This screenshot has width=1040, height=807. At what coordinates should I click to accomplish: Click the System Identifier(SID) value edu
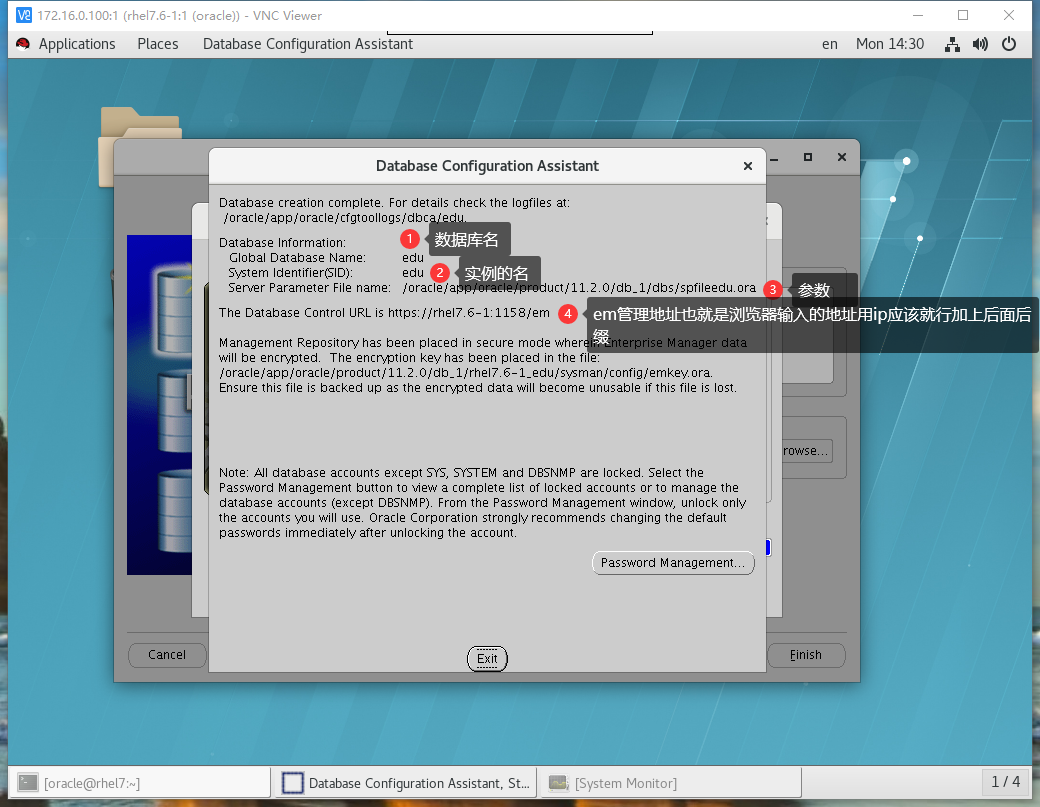413,273
